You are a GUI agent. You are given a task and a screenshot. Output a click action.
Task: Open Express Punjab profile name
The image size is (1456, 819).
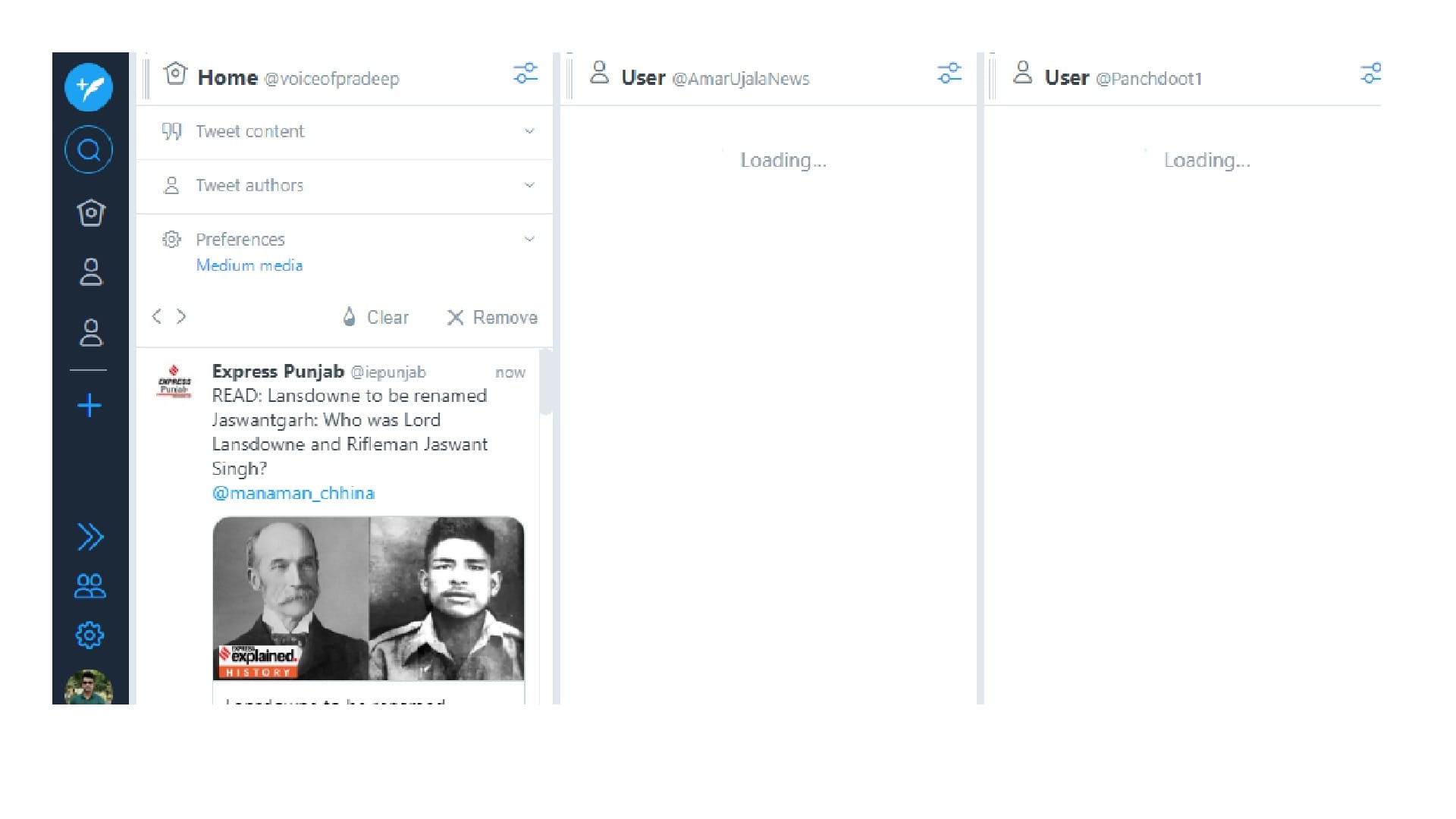click(x=278, y=372)
